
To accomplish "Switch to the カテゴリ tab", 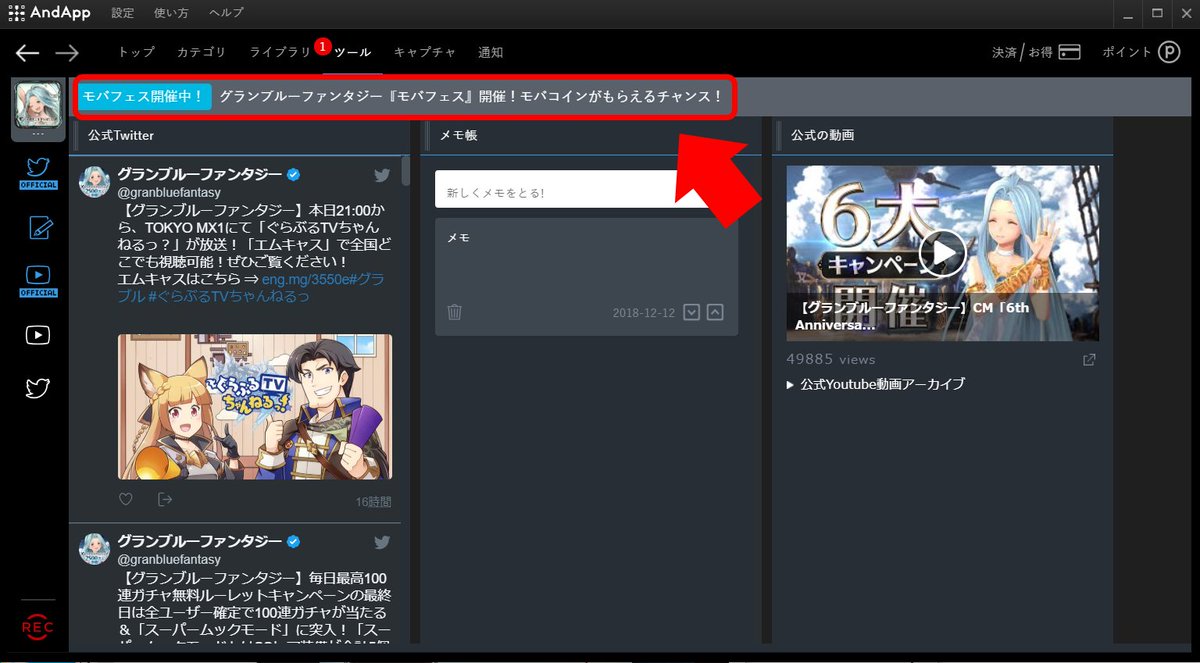I will click(x=201, y=53).
